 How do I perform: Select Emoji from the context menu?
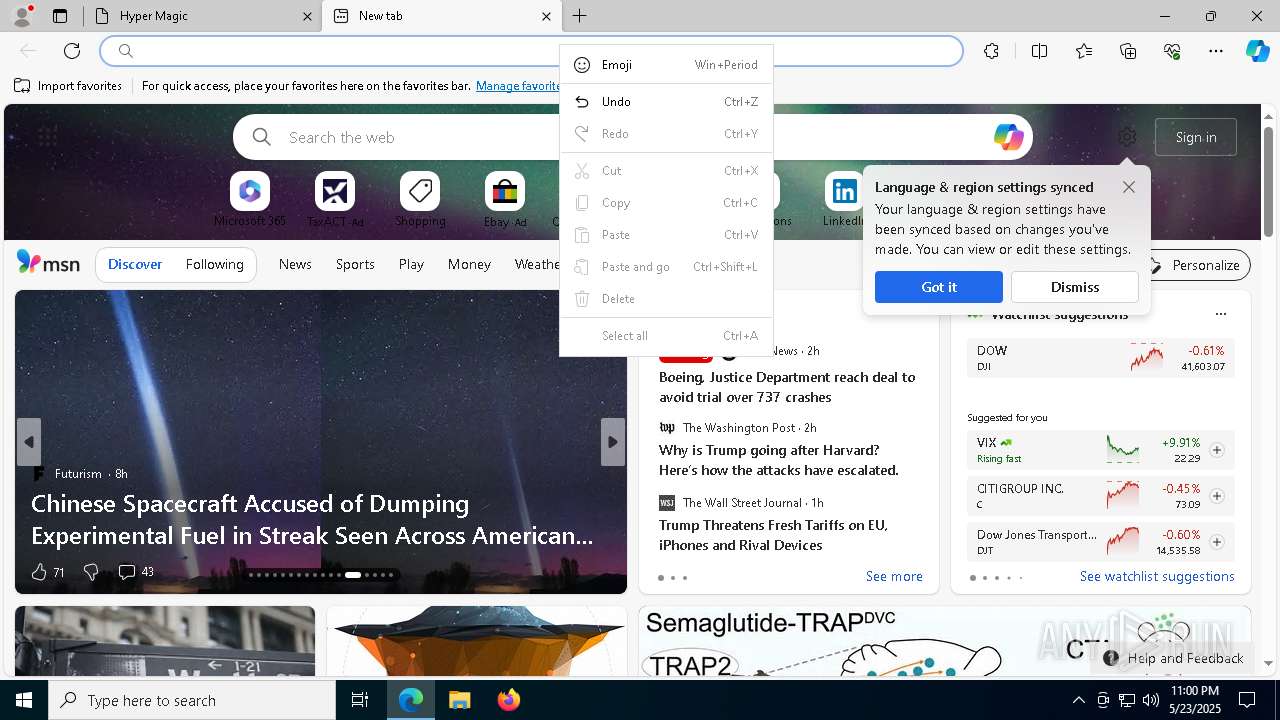[x=666, y=65]
